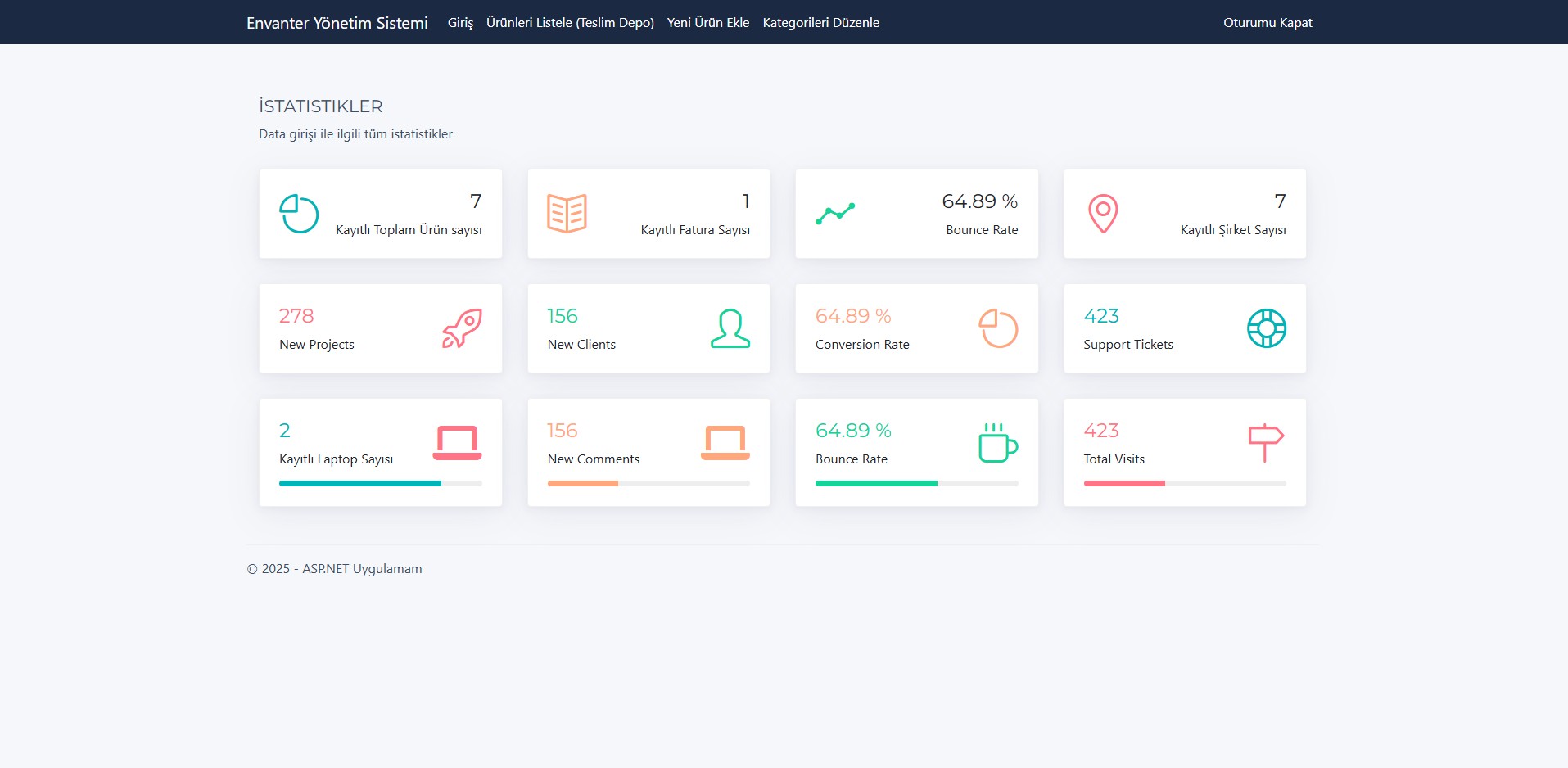The height and width of the screenshot is (768, 1568).
Task: Click the laptop icon on Kayıtlı Laptop Sayısı card
Action: tap(457, 440)
